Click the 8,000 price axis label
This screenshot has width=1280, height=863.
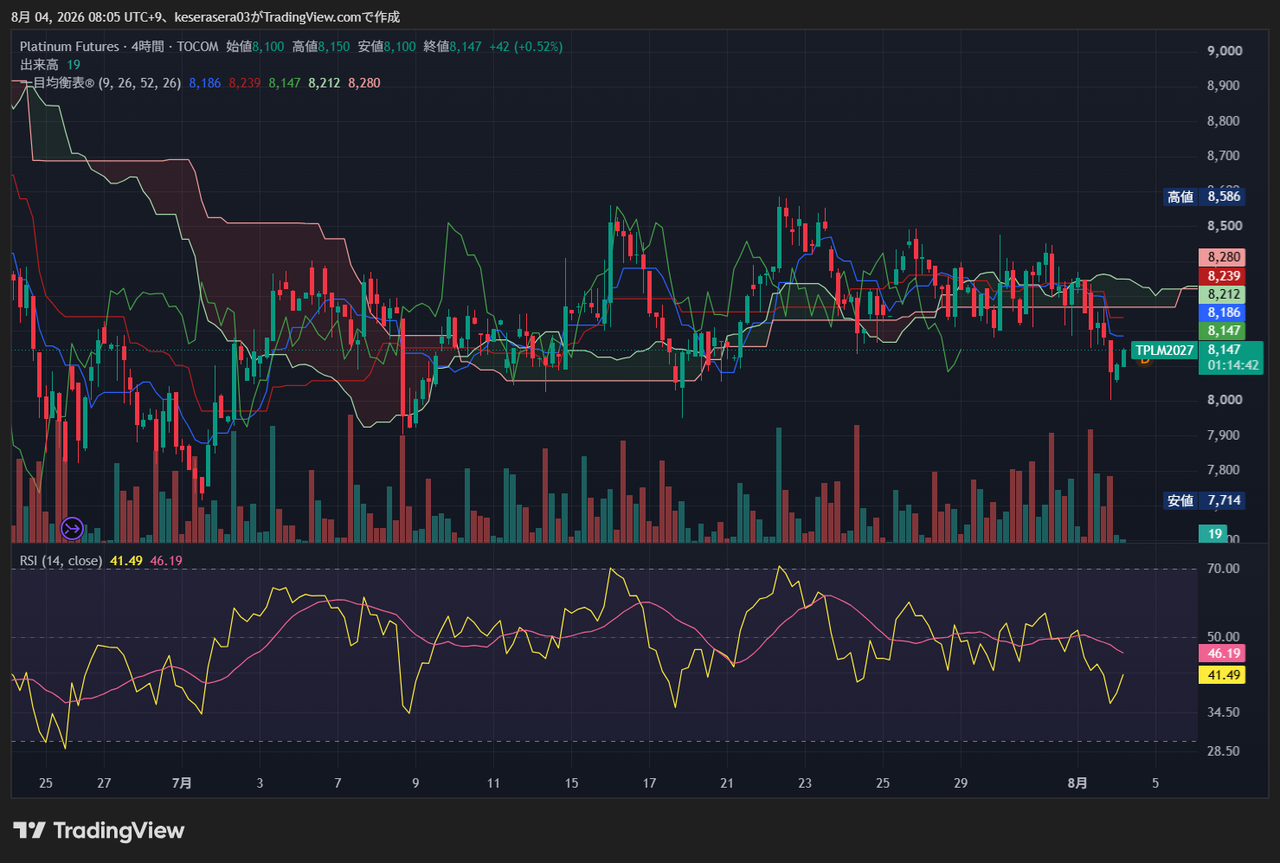[1225, 400]
